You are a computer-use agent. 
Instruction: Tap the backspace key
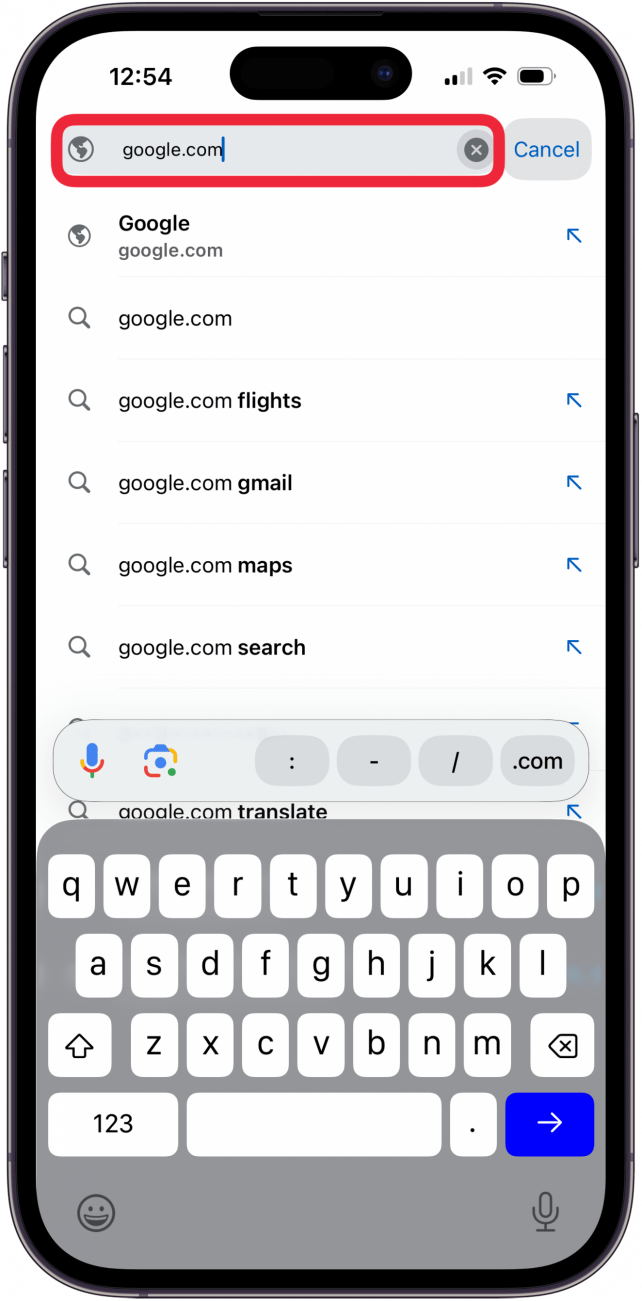[x=562, y=1045]
